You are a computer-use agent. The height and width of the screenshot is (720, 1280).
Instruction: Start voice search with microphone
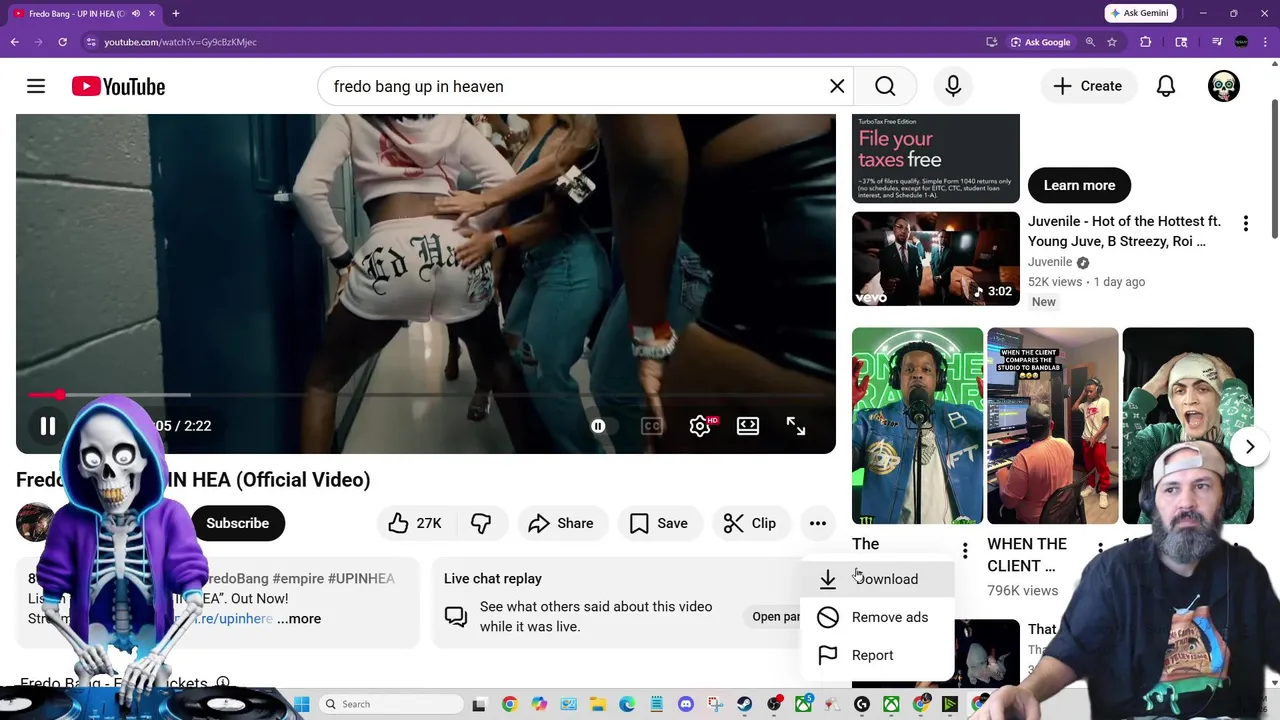[x=953, y=86]
